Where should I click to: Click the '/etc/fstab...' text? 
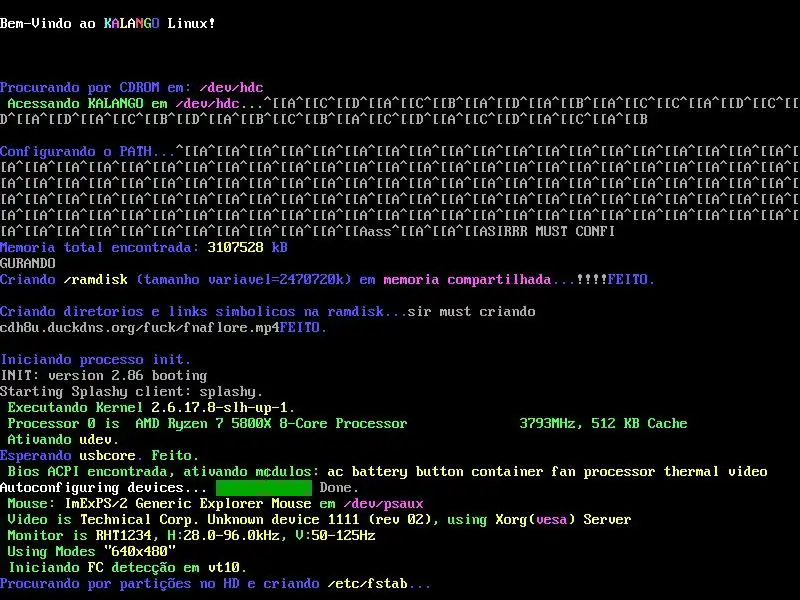(x=380, y=584)
